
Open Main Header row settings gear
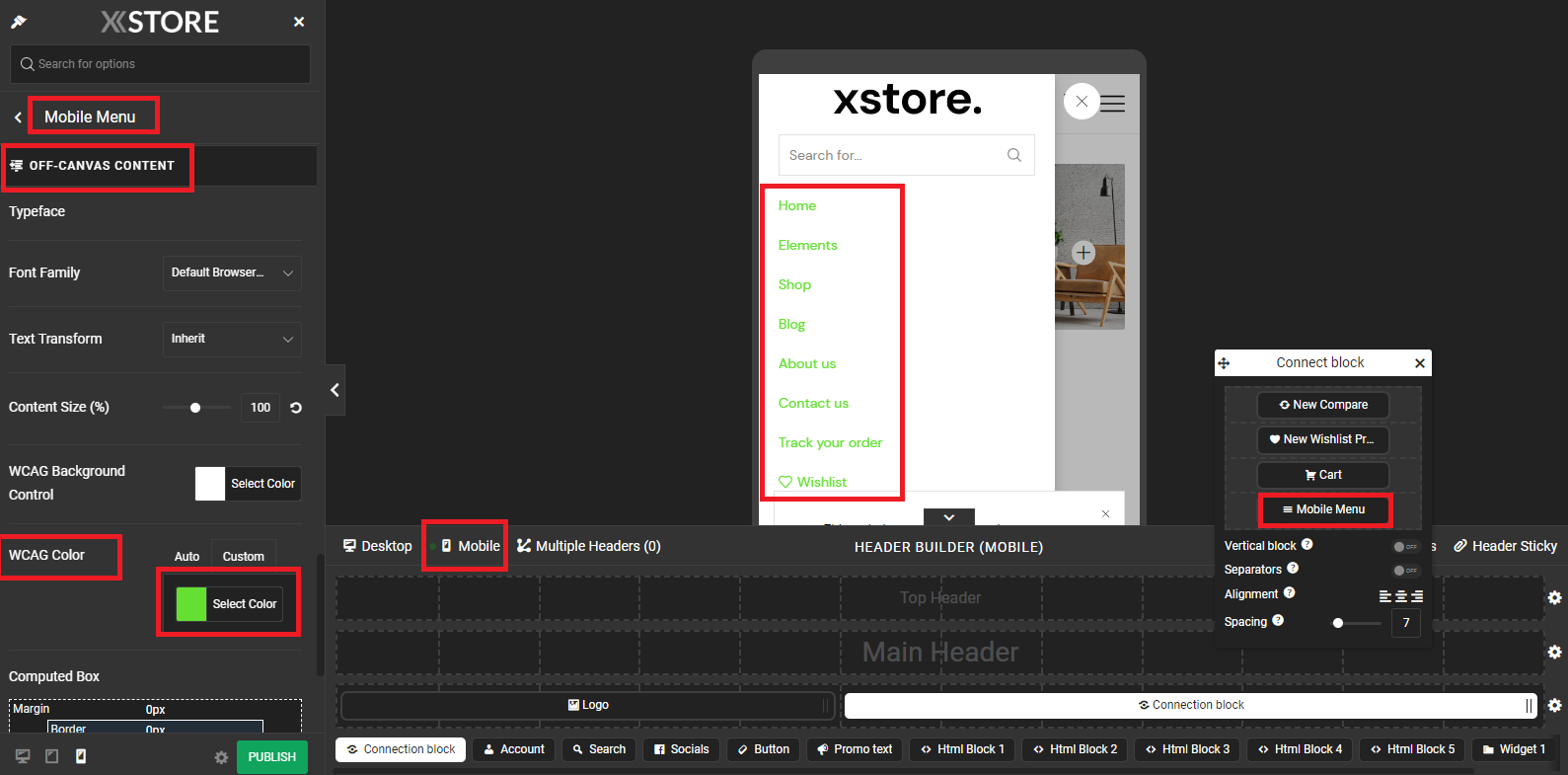pyautogui.click(x=1554, y=653)
